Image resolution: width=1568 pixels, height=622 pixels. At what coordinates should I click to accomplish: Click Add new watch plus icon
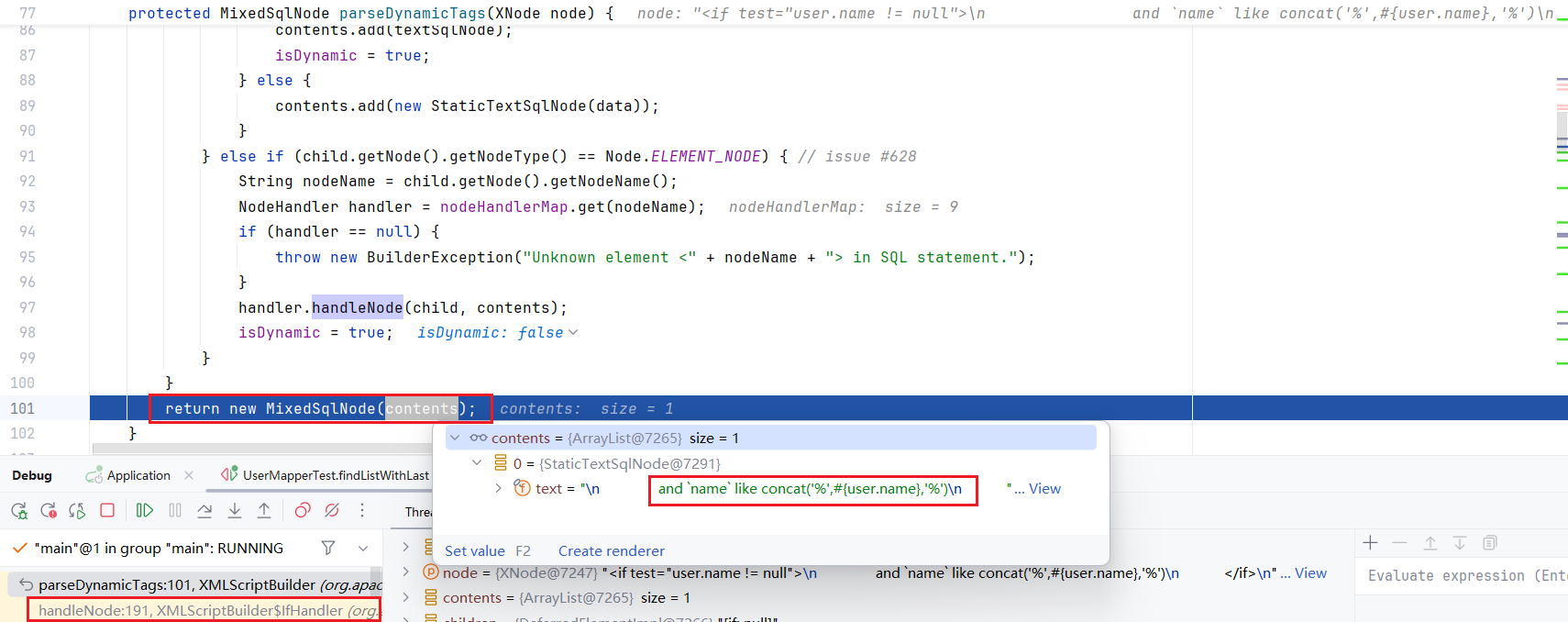1370,542
